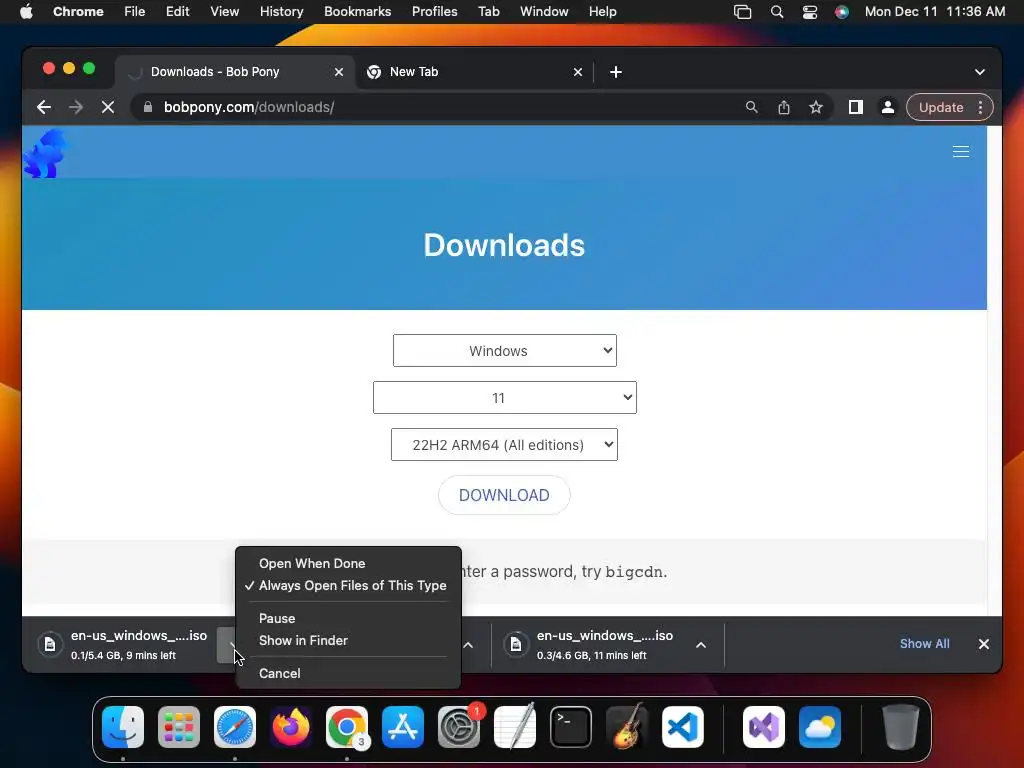Image resolution: width=1024 pixels, height=768 pixels.
Task: Stop loading the page
Action: tap(108, 107)
